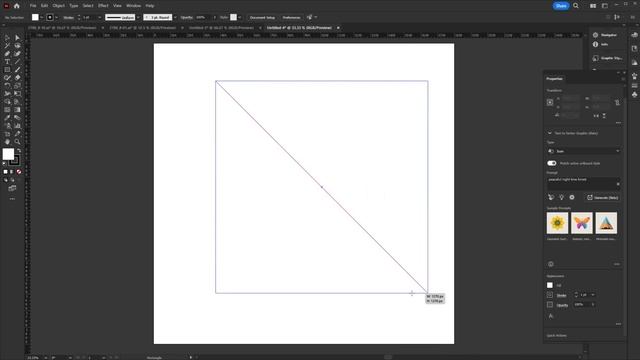The image size is (640, 360).
Task: Click the Stroke swatch in Appearance
Action: tap(550, 295)
